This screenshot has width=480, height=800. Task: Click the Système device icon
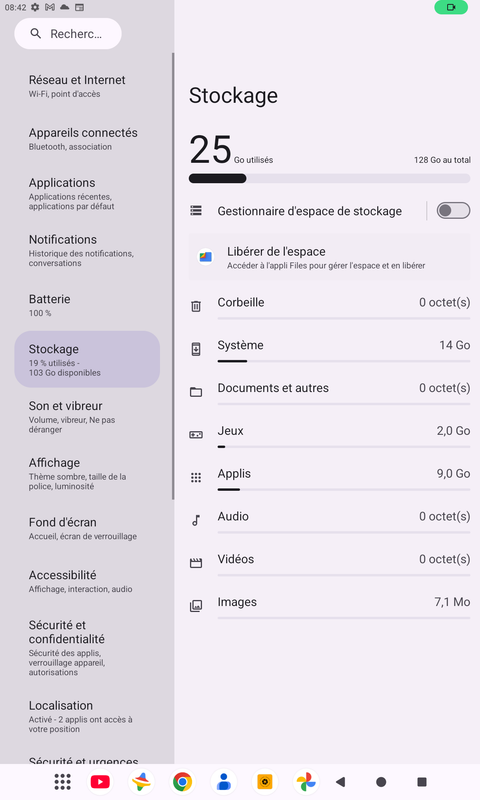(x=196, y=349)
